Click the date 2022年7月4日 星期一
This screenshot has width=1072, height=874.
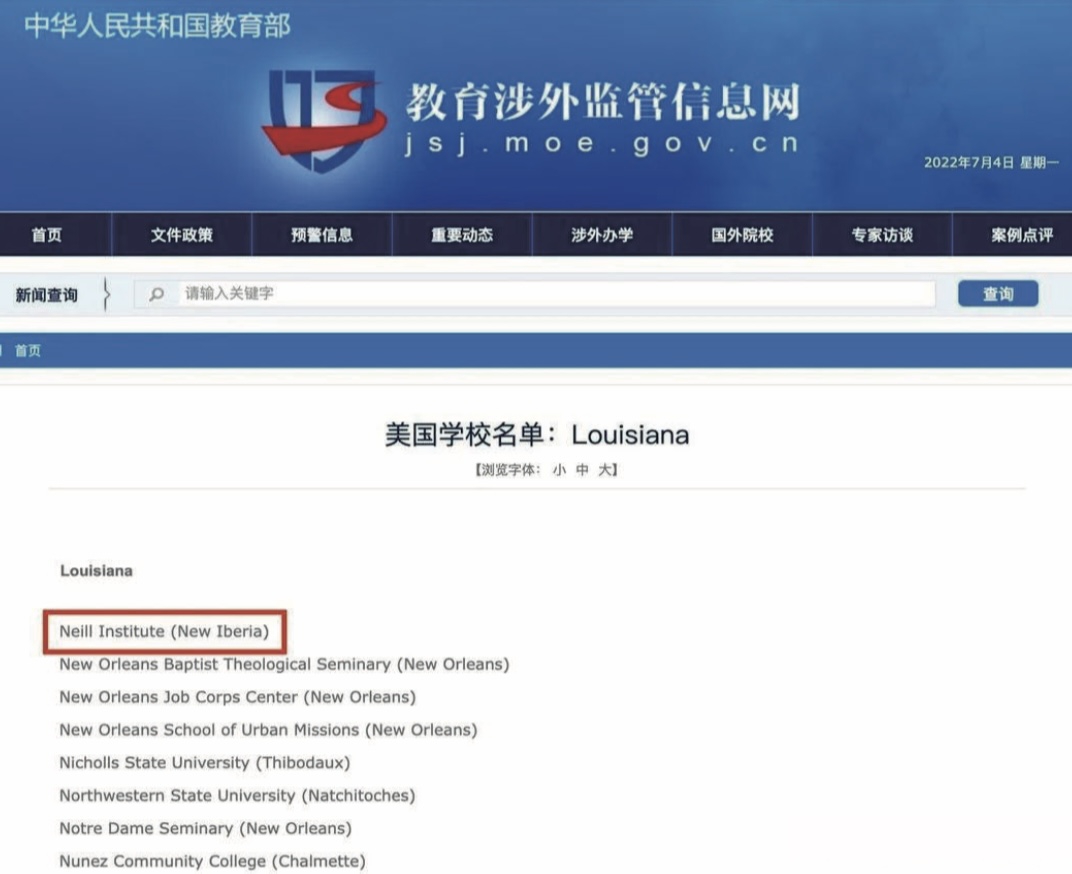click(x=991, y=162)
